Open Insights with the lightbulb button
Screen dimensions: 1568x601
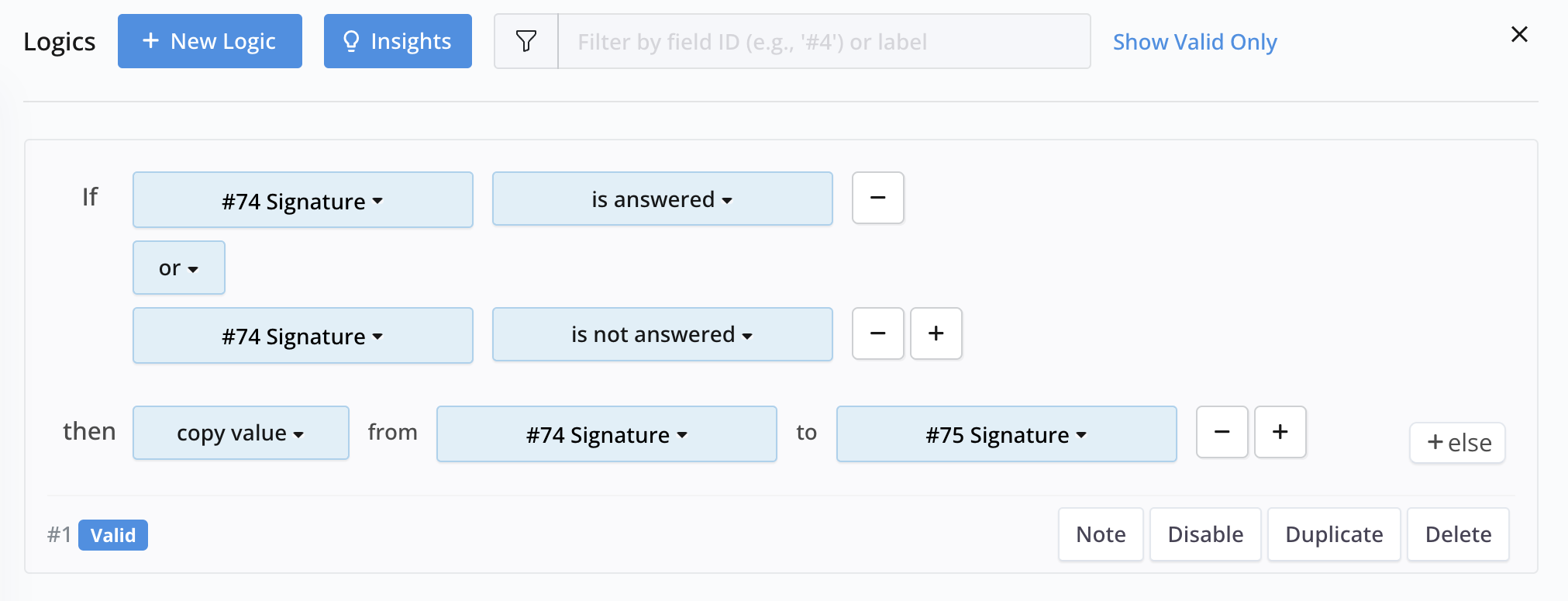398,41
